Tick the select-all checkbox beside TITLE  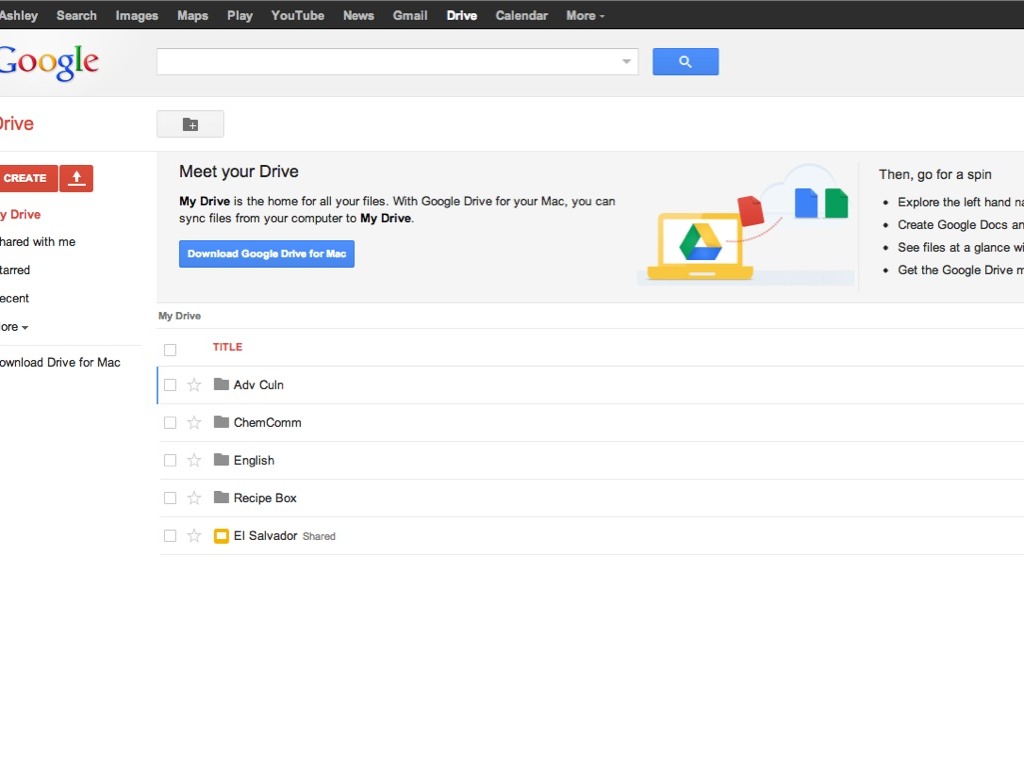[x=170, y=350]
